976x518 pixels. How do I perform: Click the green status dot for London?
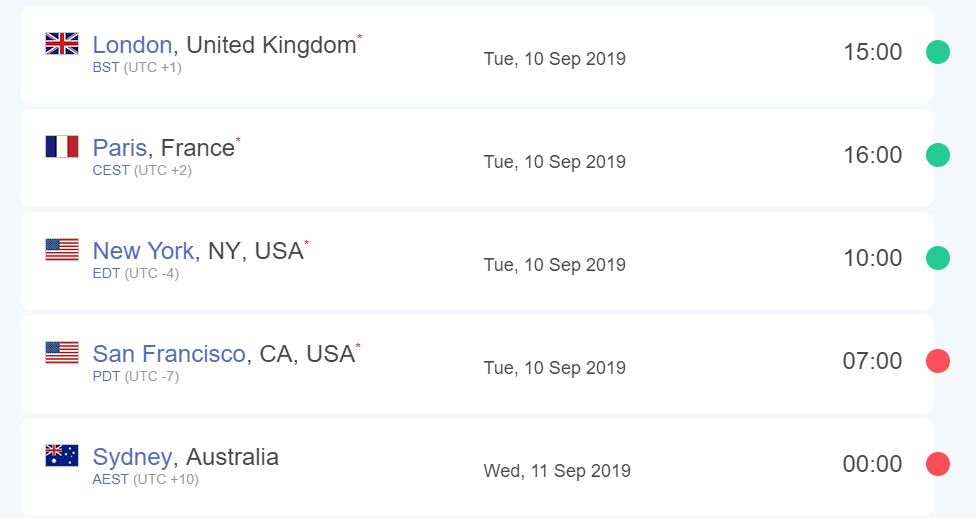(937, 52)
